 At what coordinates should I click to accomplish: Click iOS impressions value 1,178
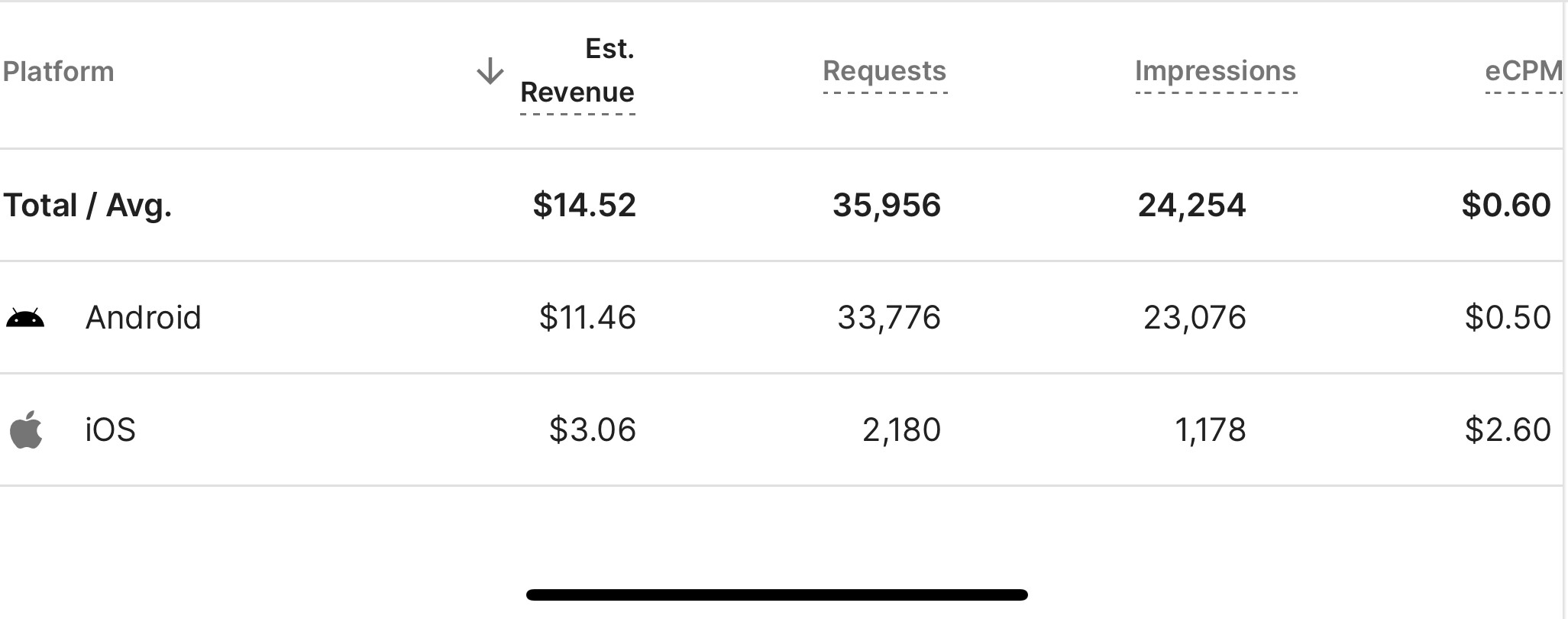pos(1211,429)
